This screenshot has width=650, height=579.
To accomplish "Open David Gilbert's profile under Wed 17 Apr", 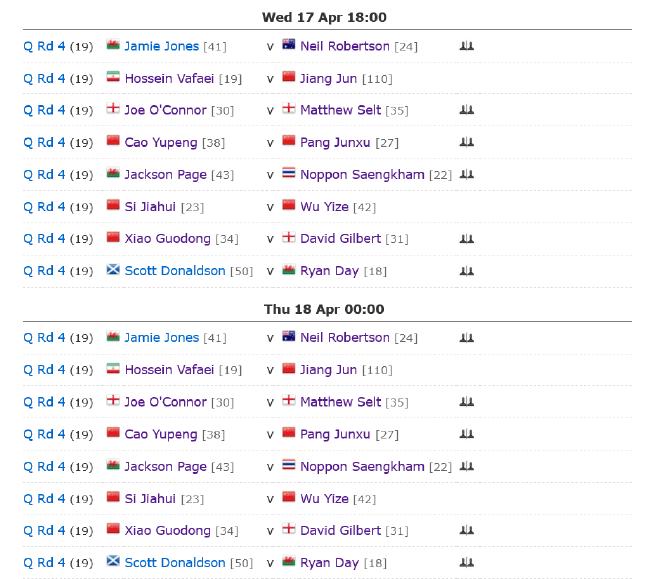I will click(x=340, y=239).
